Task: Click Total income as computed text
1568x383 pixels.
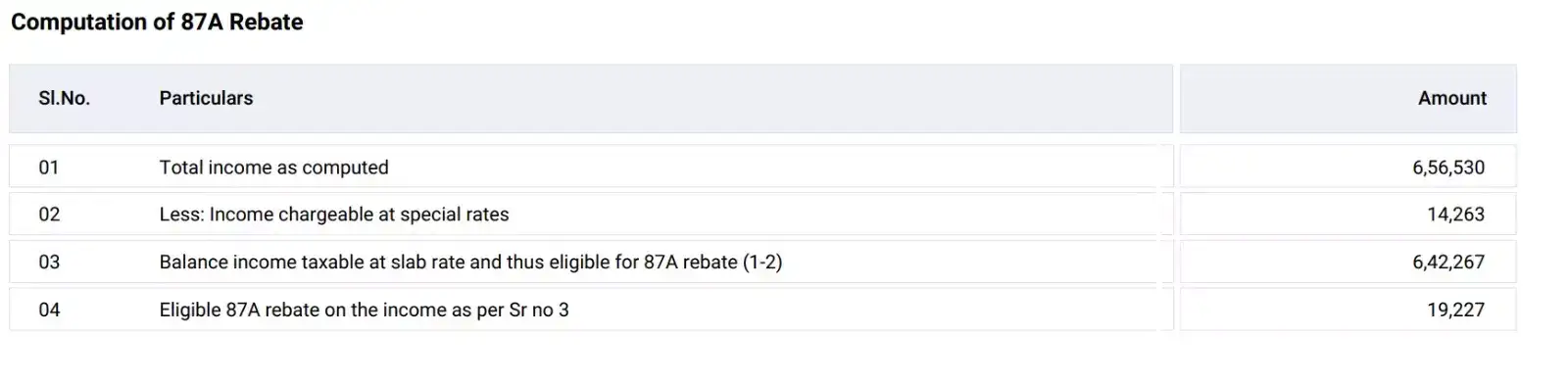Action: coord(274,168)
